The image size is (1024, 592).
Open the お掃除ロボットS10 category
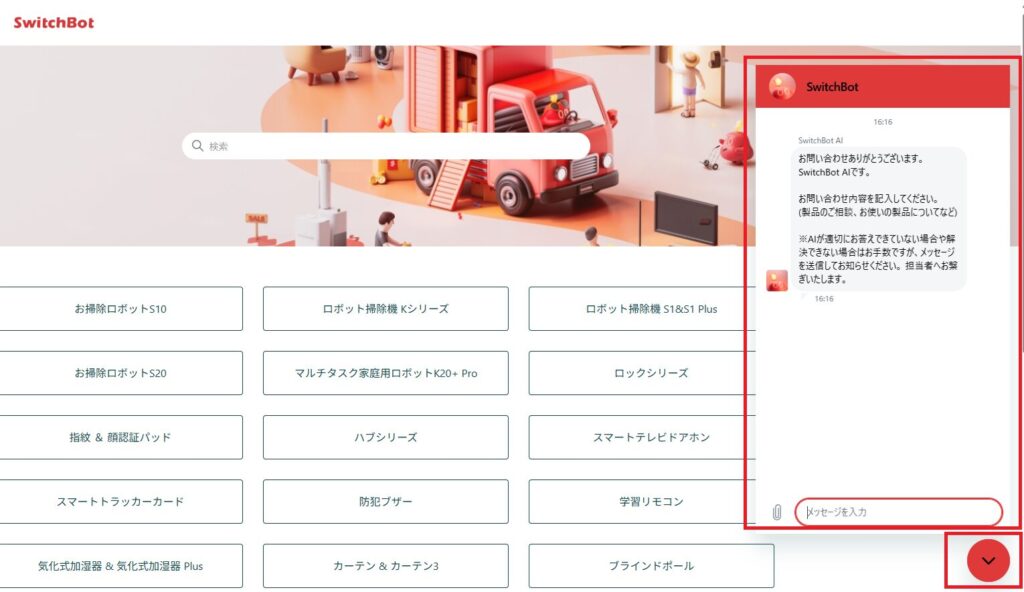(121, 308)
